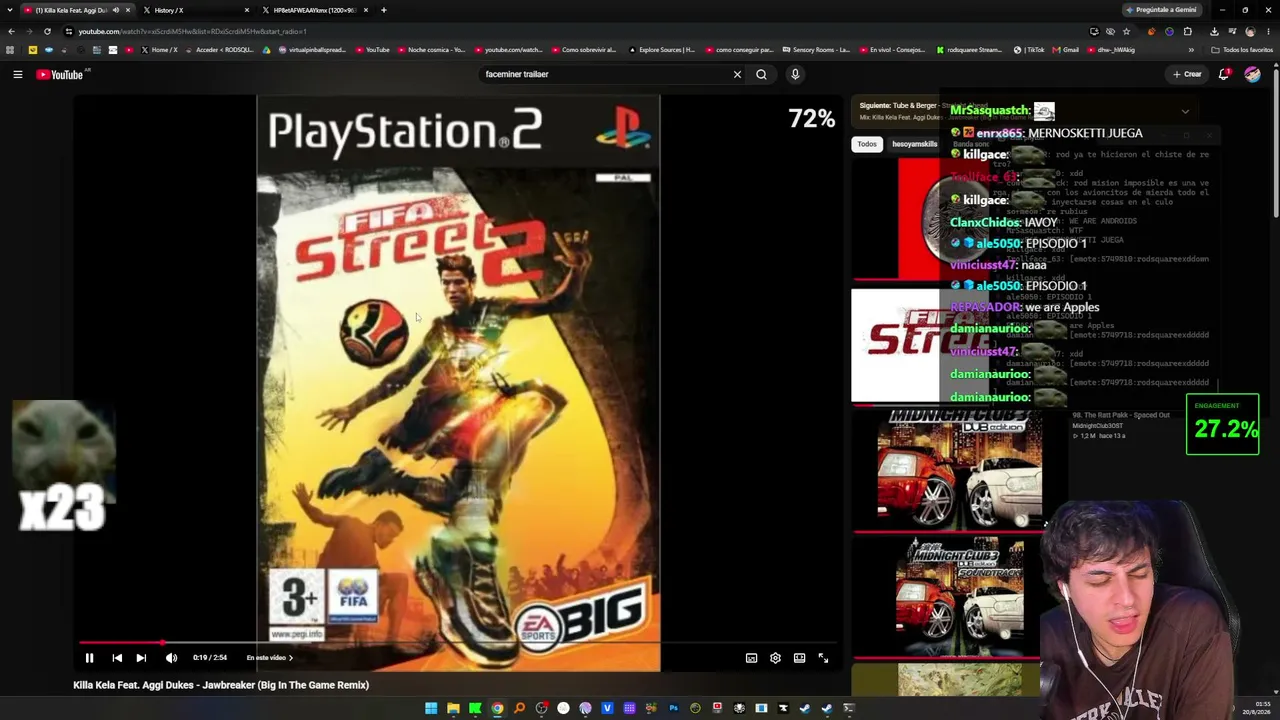Open the YouTube account avatar menu
The image size is (1280, 720).
[x=1252, y=74]
